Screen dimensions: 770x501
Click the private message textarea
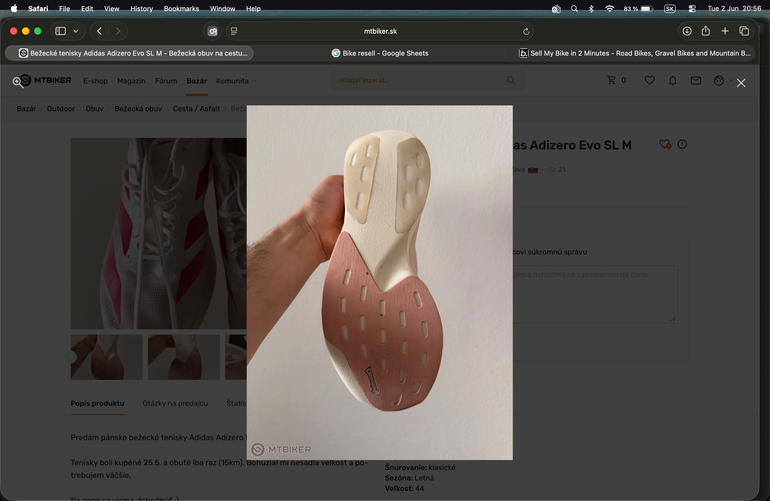click(595, 294)
